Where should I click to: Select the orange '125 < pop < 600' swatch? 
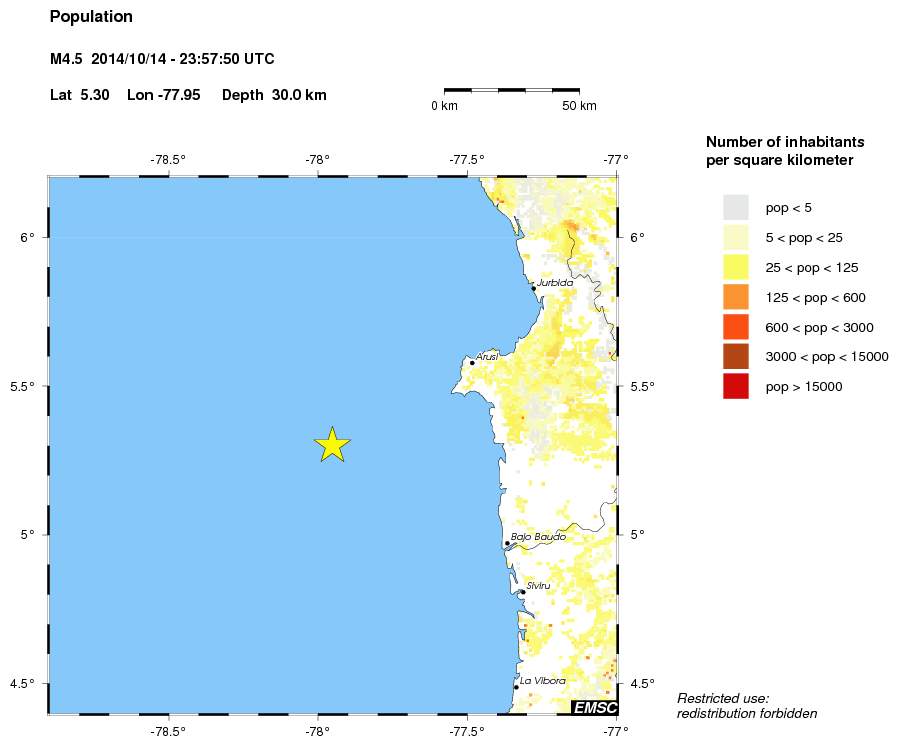[x=736, y=297]
